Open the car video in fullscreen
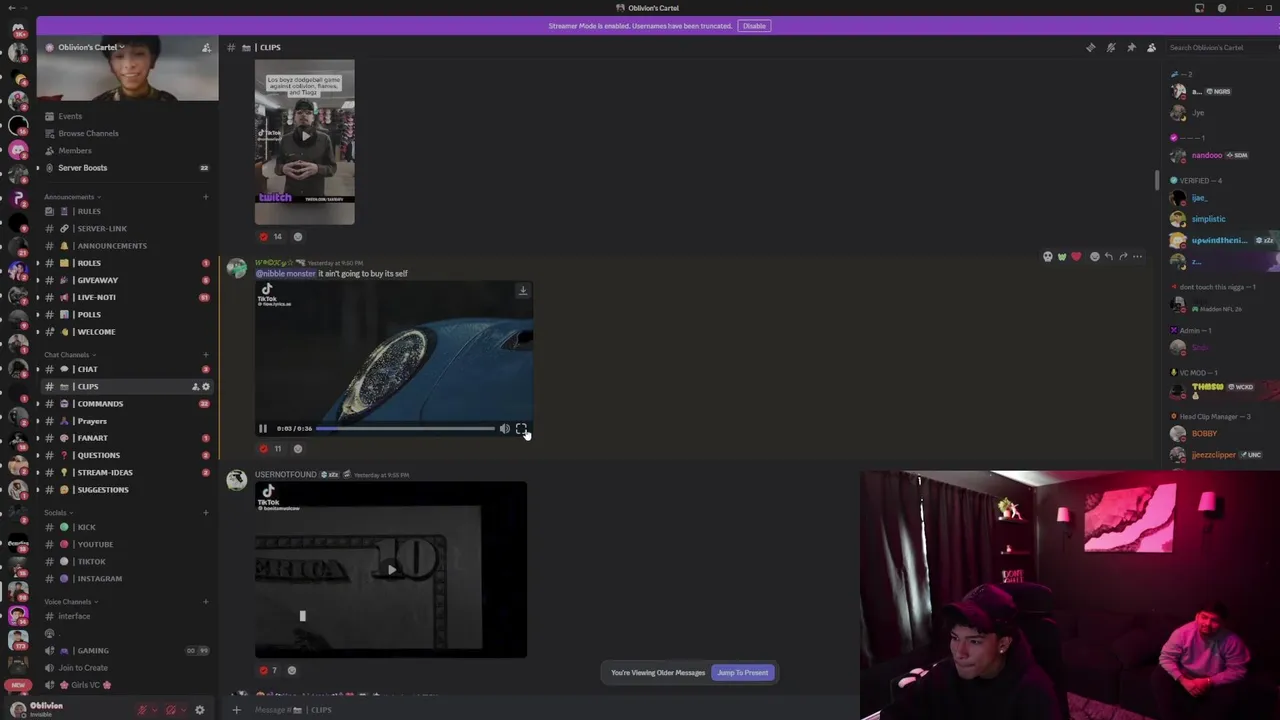This screenshot has width=1280, height=720. point(521,429)
